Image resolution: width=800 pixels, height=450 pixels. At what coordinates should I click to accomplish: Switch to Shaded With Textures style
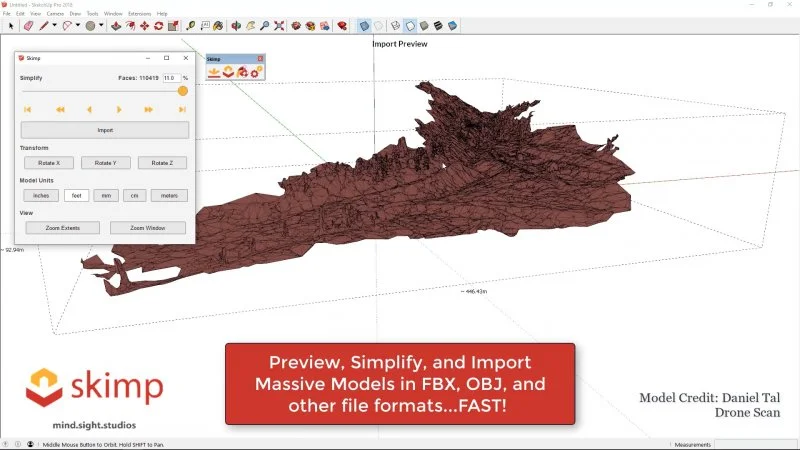[438, 26]
